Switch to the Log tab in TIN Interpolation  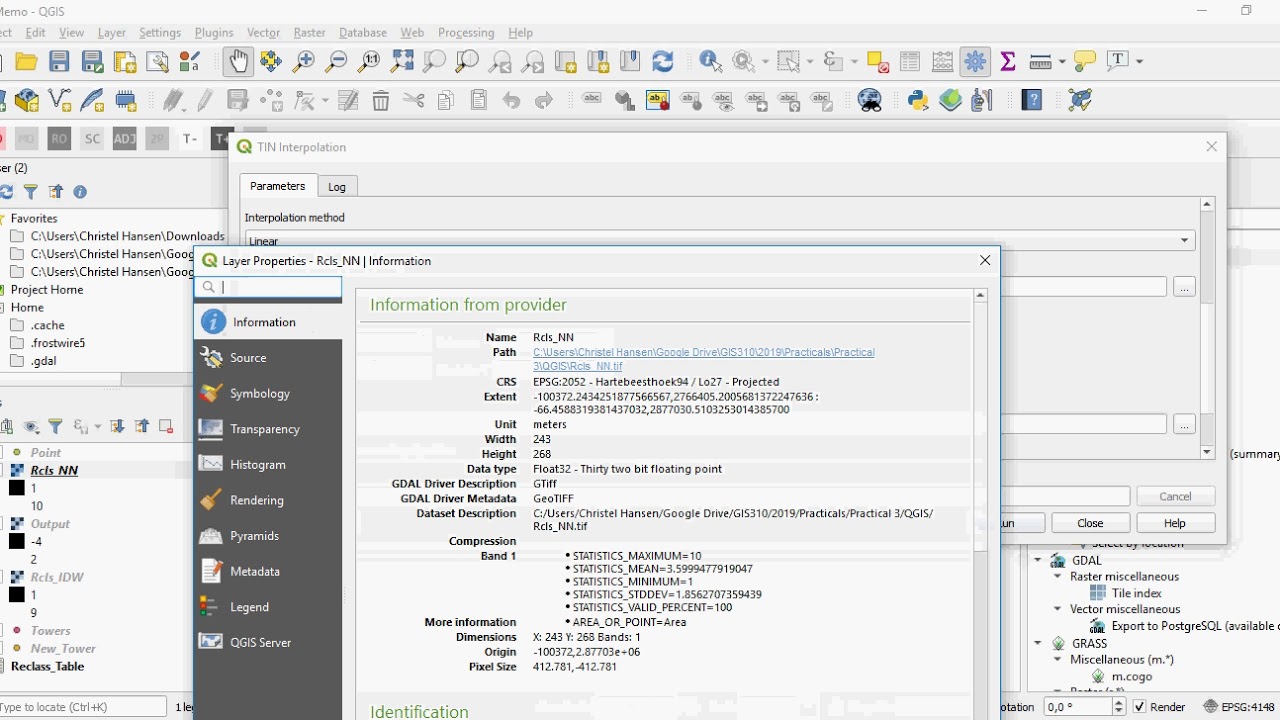[337, 187]
